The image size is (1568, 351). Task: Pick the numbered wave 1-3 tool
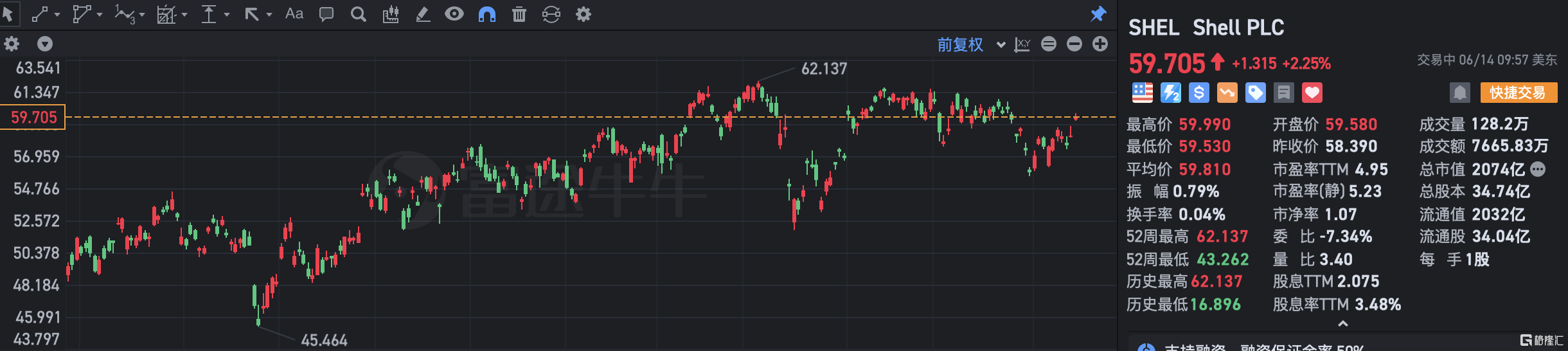[x=125, y=14]
